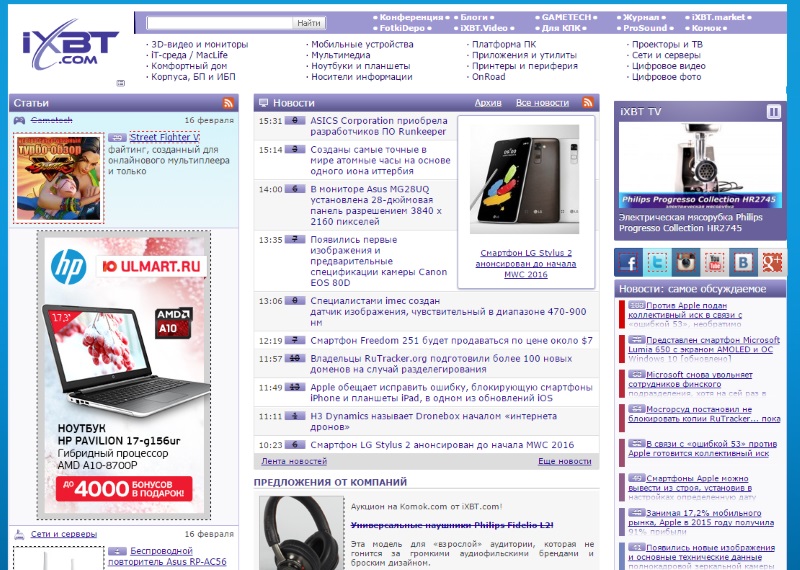
Task: Open comments badge for RuTracker.org news
Action: tap(294, 358)
